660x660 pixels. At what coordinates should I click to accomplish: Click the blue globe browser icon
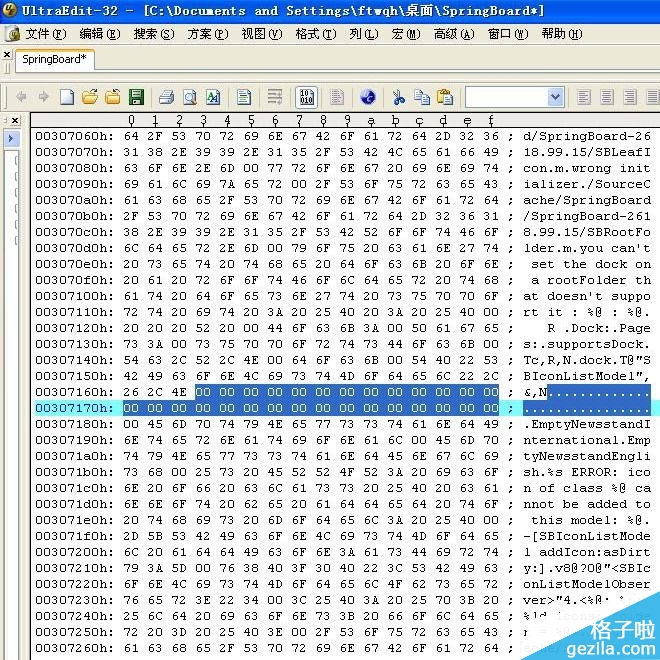click(368, 97)
